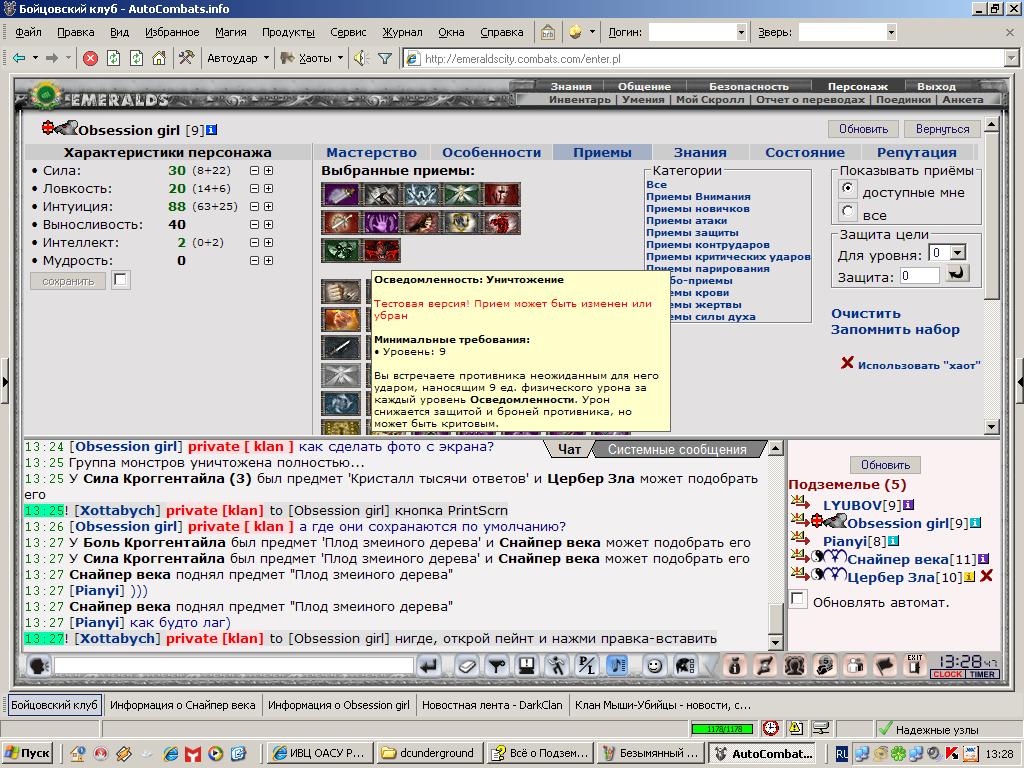Click the red stop loading icon

[x=90, y=59]
